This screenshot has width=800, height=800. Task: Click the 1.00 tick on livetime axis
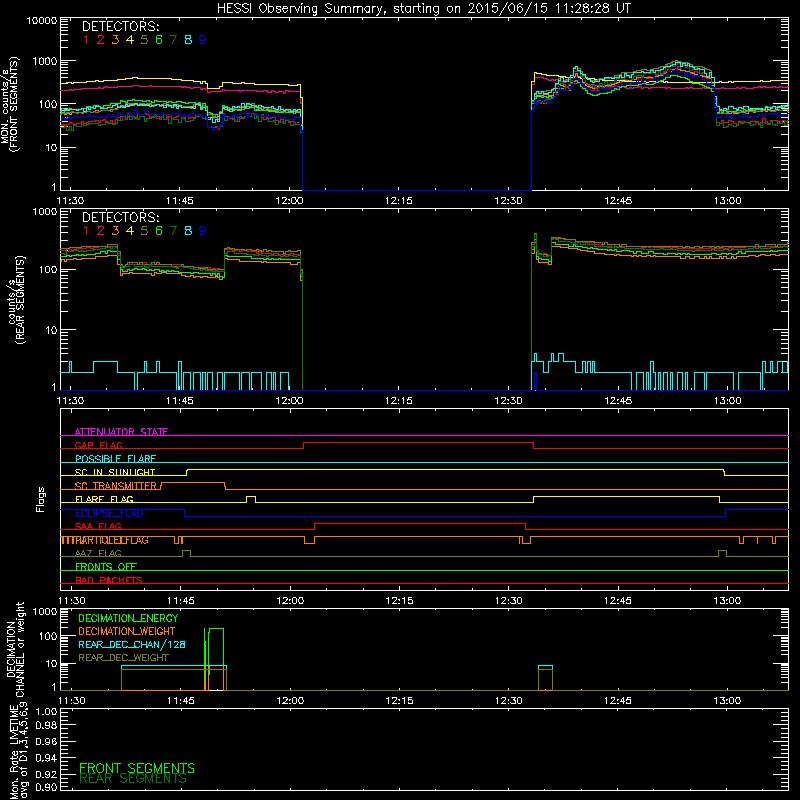click(46, 711)
